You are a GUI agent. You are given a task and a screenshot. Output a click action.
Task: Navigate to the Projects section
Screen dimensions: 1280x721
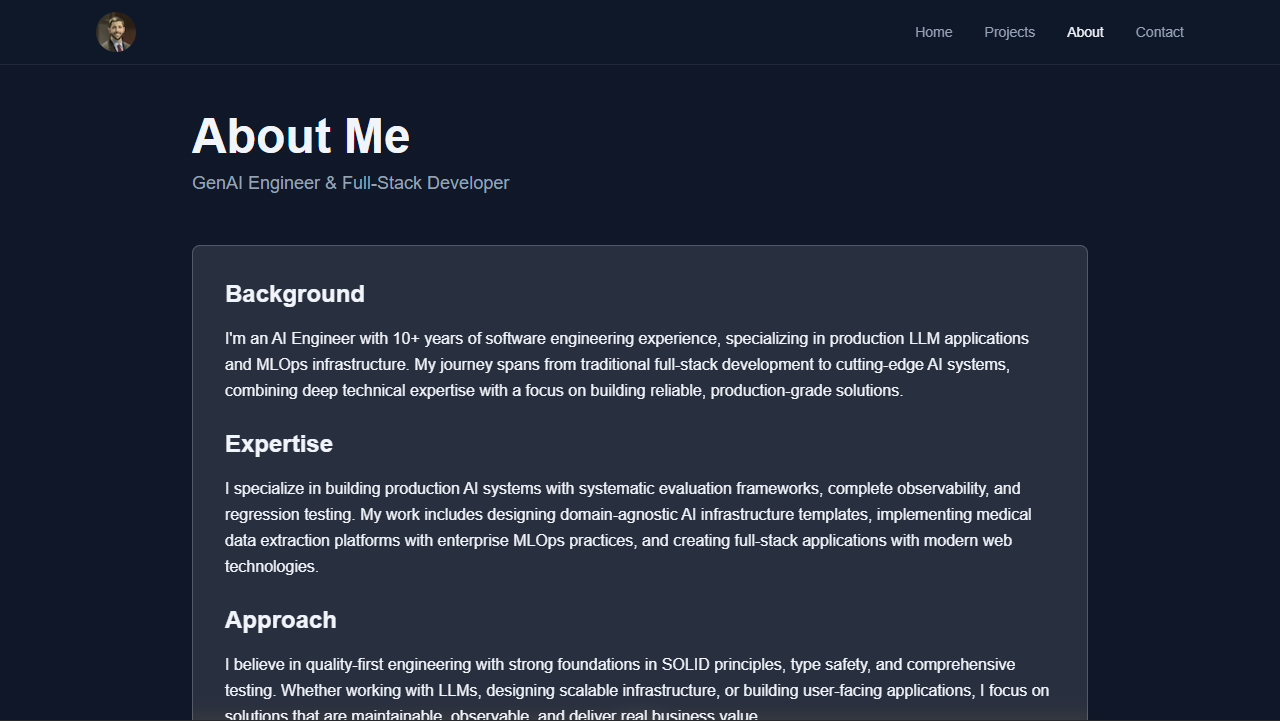[1009, 32]
